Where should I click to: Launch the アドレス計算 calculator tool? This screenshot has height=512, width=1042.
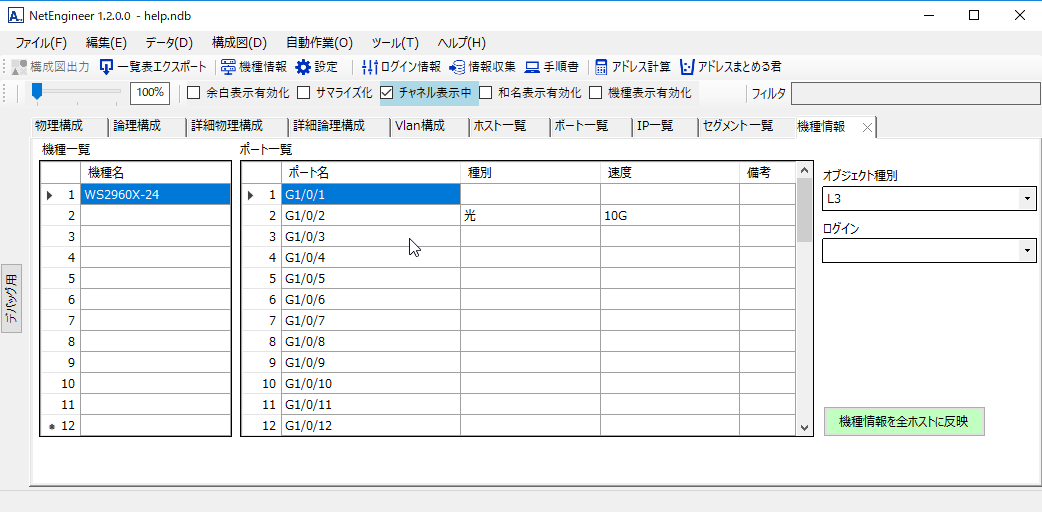click(x=602, y=67)
